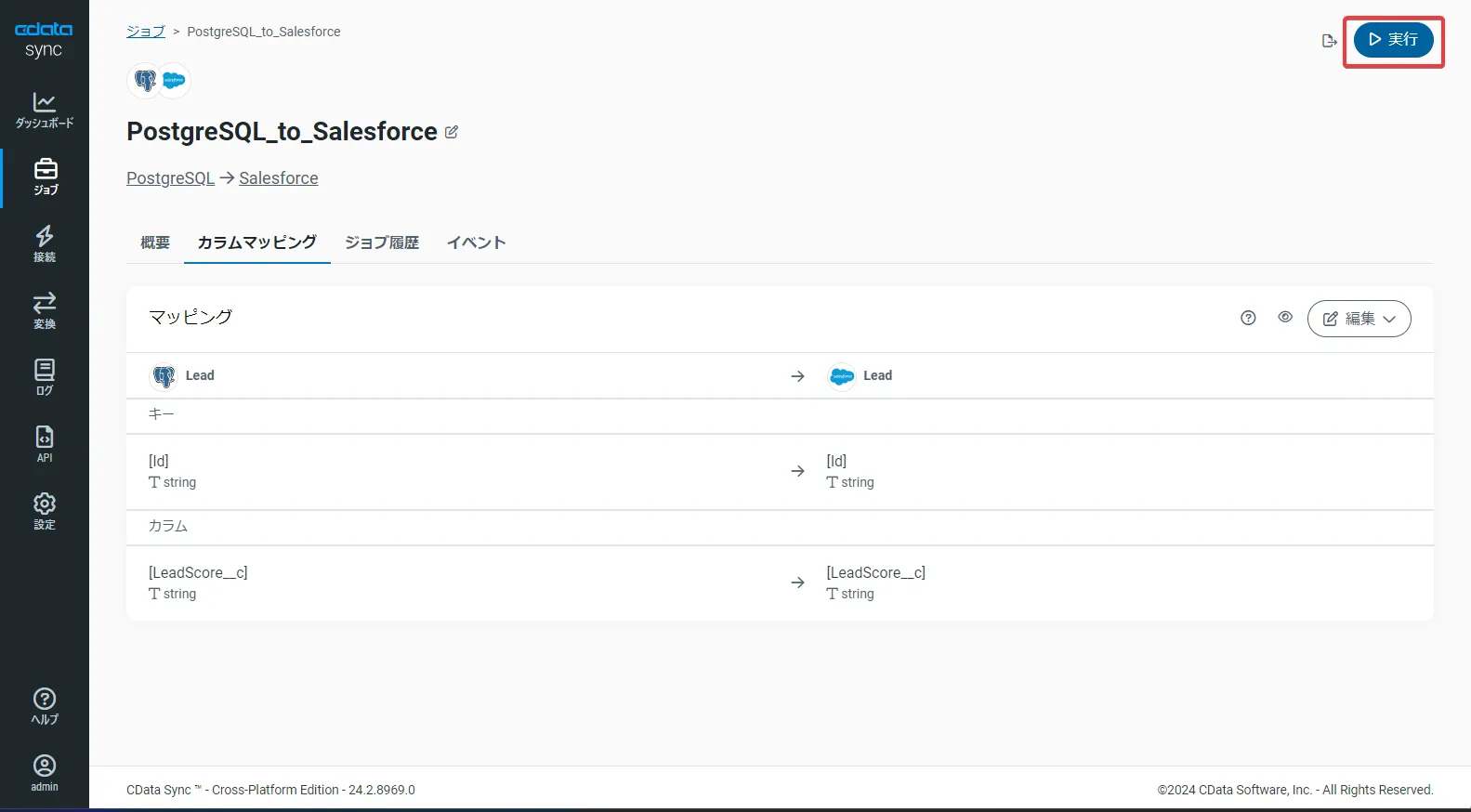Viewport: 1471px width, 812px height.
Task: Switch to the 概要 tab
Action: [x=155, y=242]
